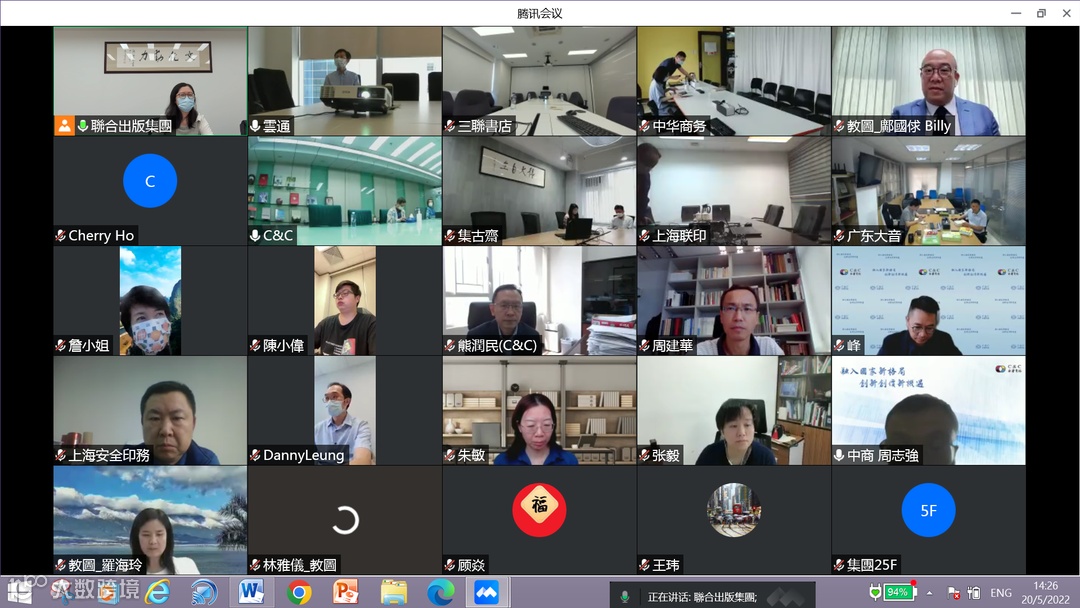Screen dimensions: 1080x608
Task: Select 詹小姐 participant video
Action: (150, 301)
